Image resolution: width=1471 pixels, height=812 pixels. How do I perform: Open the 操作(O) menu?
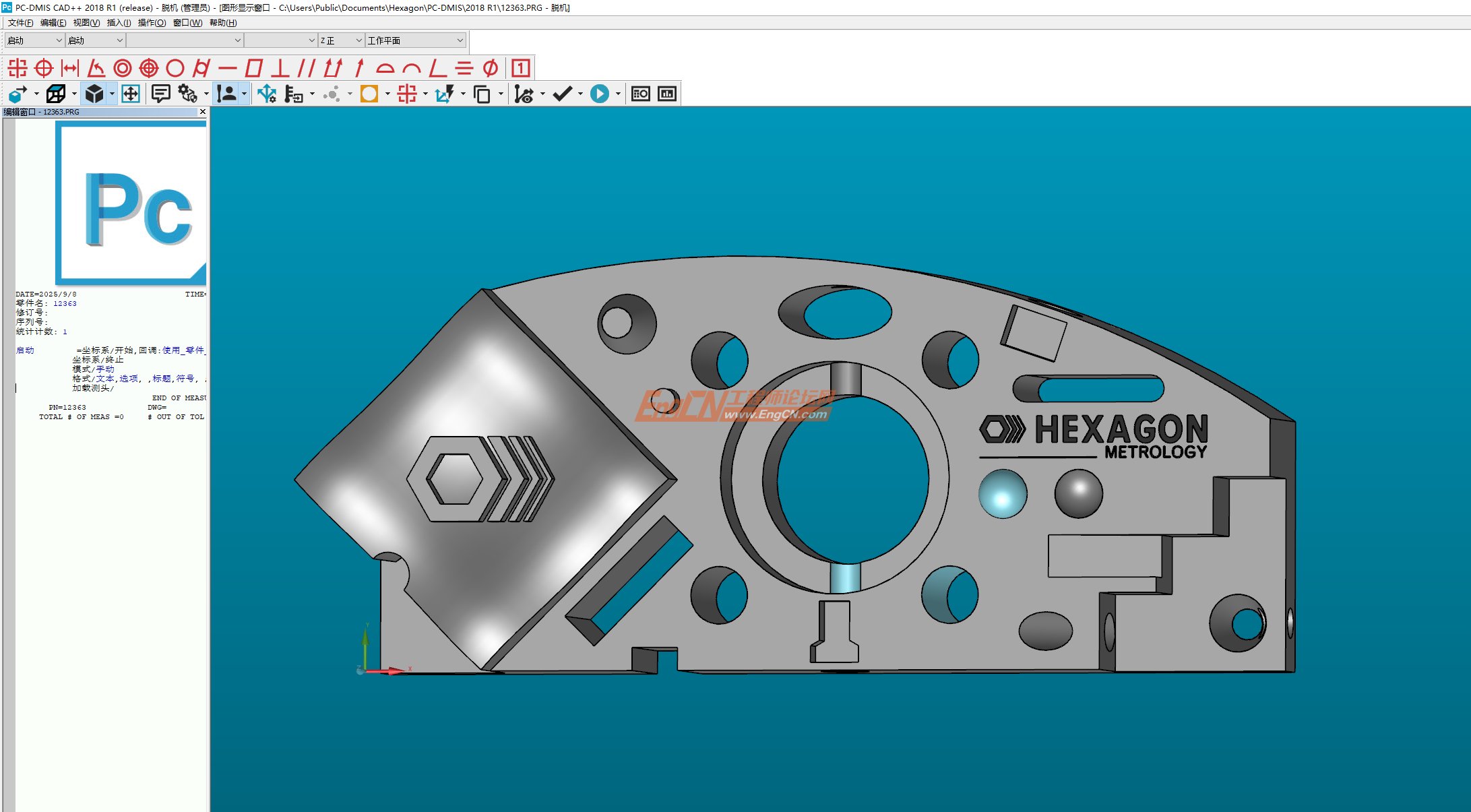(x=152, y=23)
